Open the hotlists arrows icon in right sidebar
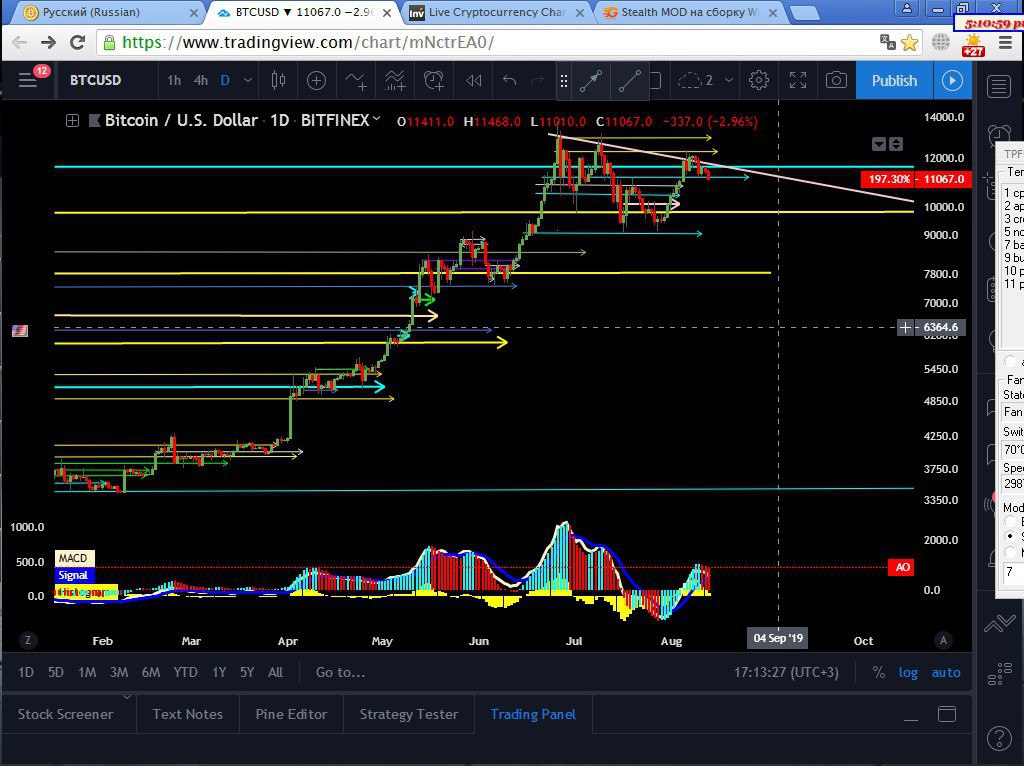1024x768 pixels. point(999,623)
